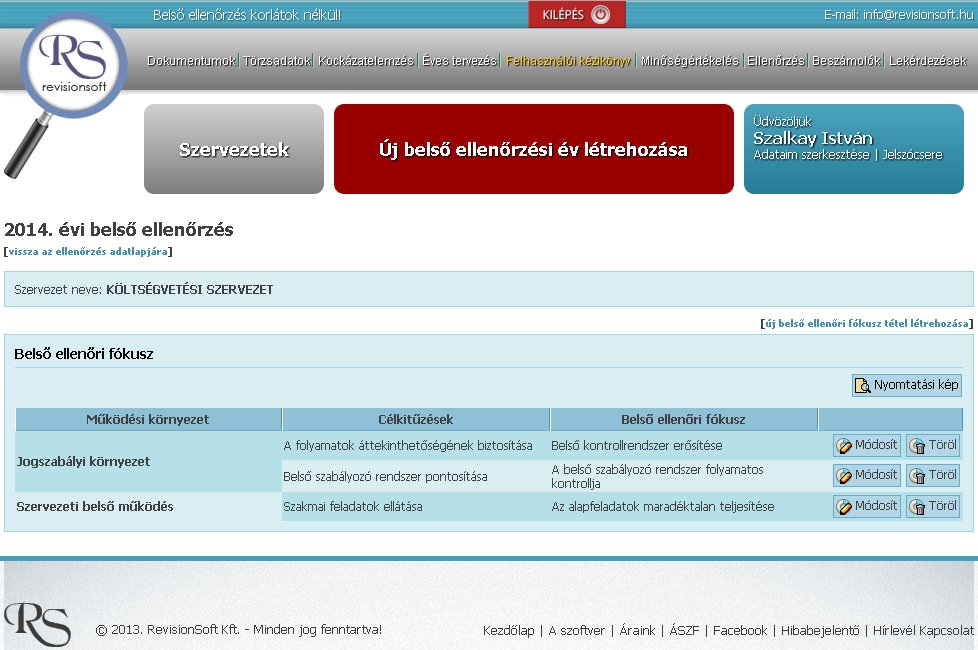The height and width of the screenshot is (650, 978).
Task: Open the Éves tervezés menu
Action: (x=459, y=61)
